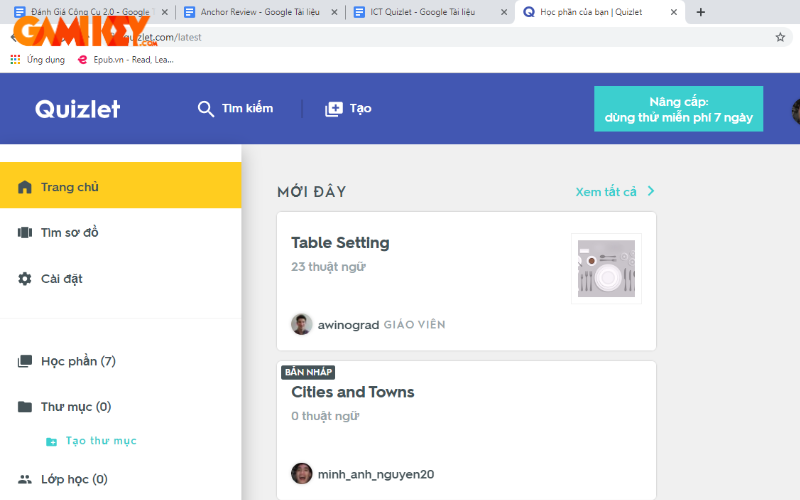The image size is (800, 500).
Task: Click the Trang chủ home icon
Action: (24, 187)
